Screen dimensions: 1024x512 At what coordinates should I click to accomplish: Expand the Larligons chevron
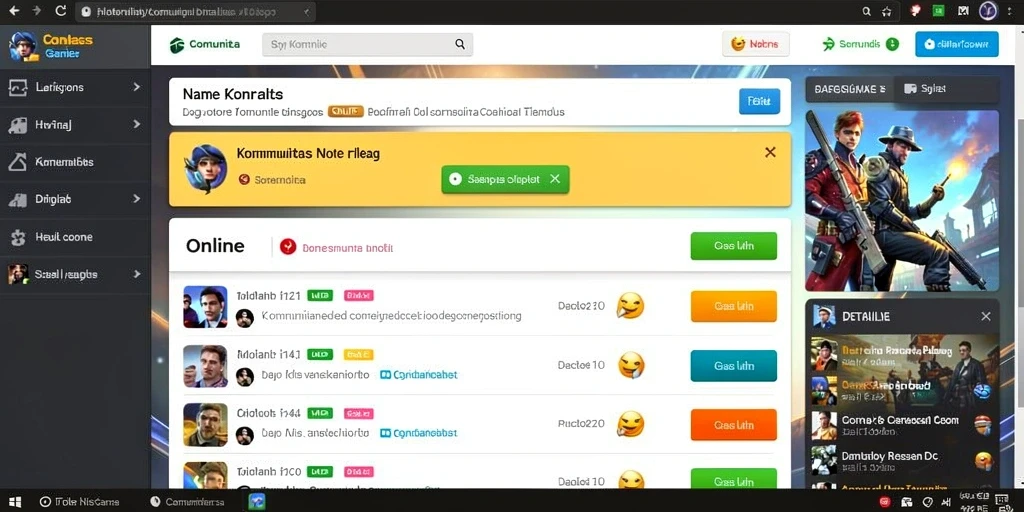tap(136, 86)
